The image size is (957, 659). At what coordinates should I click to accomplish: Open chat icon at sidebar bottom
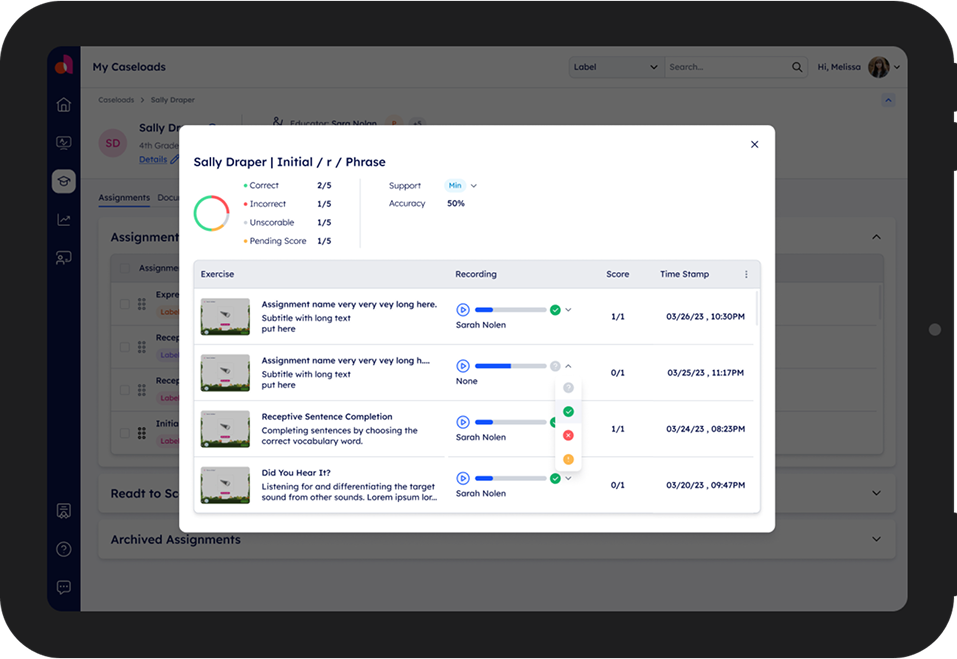point(64,587)
